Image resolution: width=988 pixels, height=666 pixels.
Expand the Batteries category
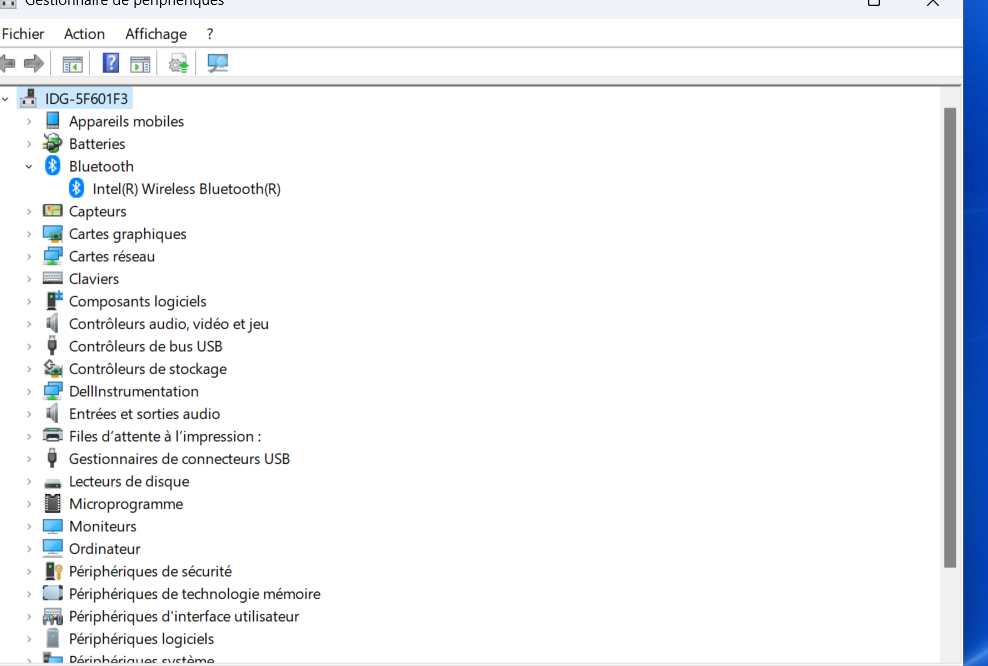point(29,144)
